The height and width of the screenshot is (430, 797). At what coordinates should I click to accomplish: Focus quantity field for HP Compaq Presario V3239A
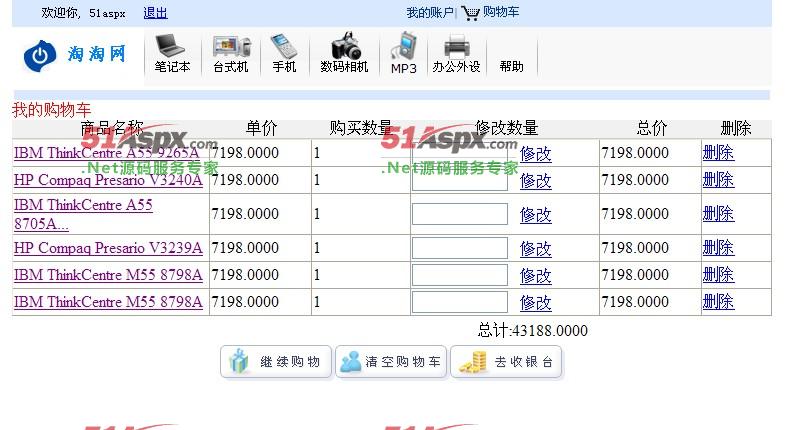click(x=459, y=248)
